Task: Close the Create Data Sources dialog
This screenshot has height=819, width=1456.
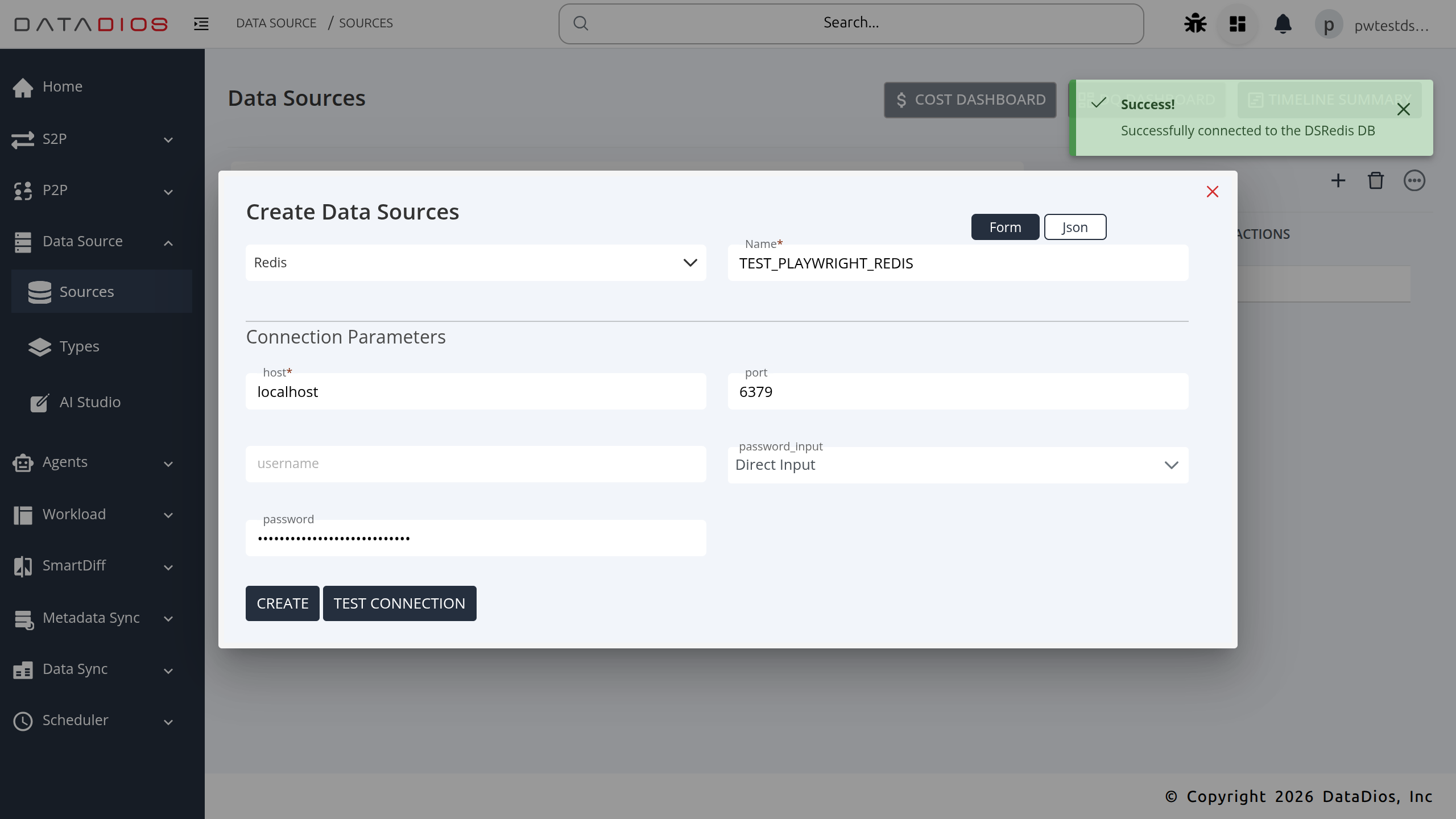Action: click(1212, 192)
